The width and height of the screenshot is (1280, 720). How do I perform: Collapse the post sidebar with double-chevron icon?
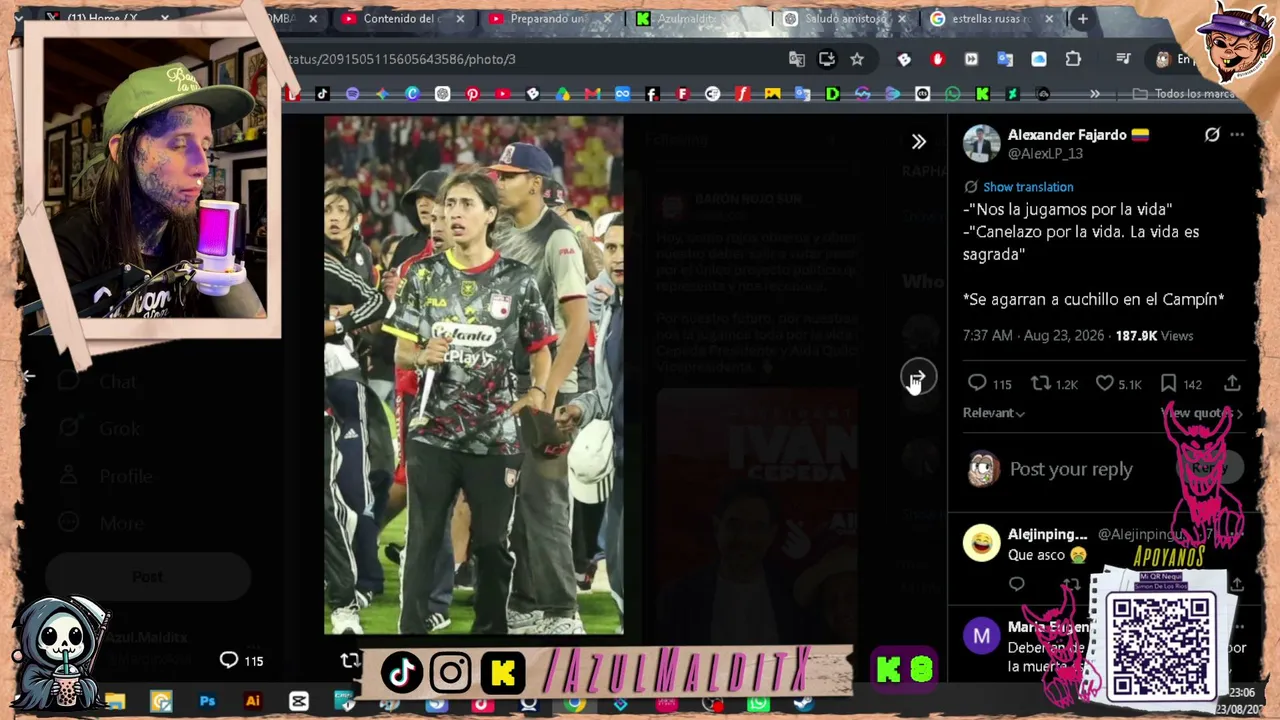(919, 141)
